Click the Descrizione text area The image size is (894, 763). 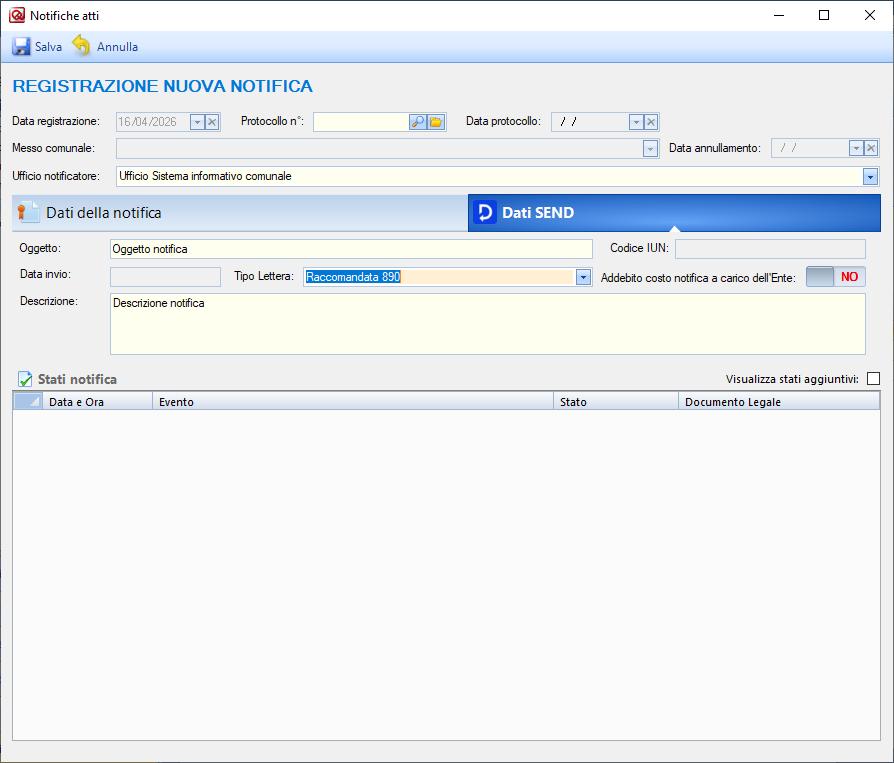click(487, 324)
